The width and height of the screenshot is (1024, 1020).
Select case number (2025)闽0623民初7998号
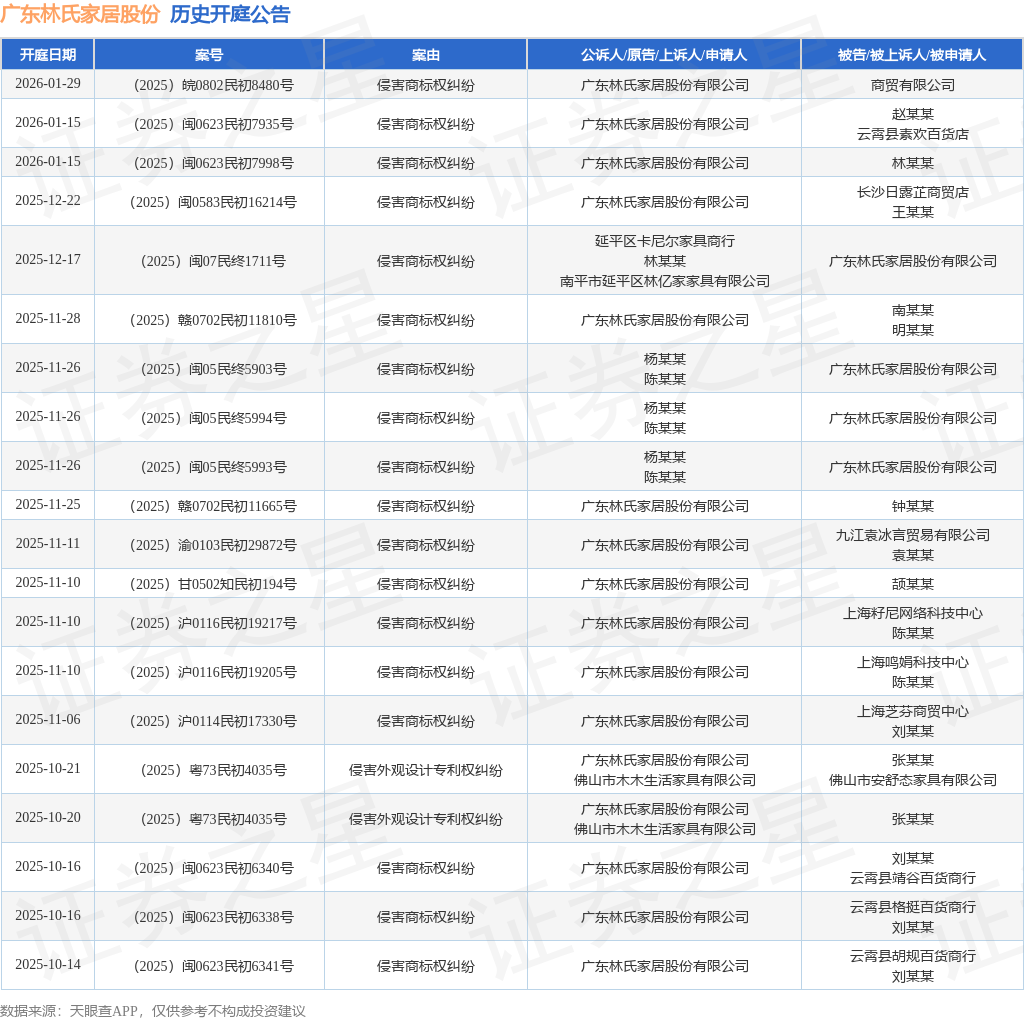213,163
